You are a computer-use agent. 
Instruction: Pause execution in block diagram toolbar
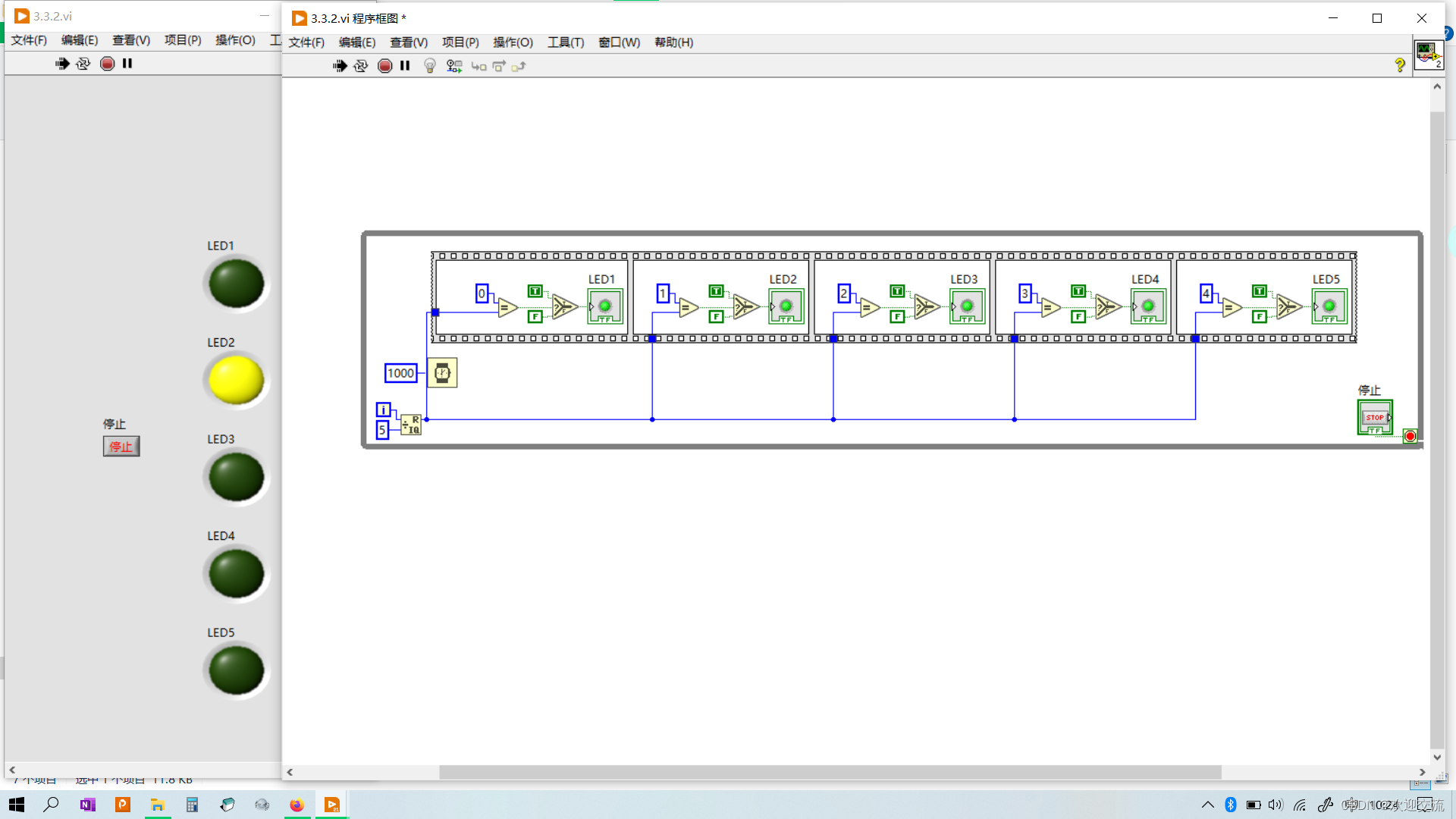point(405,66)
